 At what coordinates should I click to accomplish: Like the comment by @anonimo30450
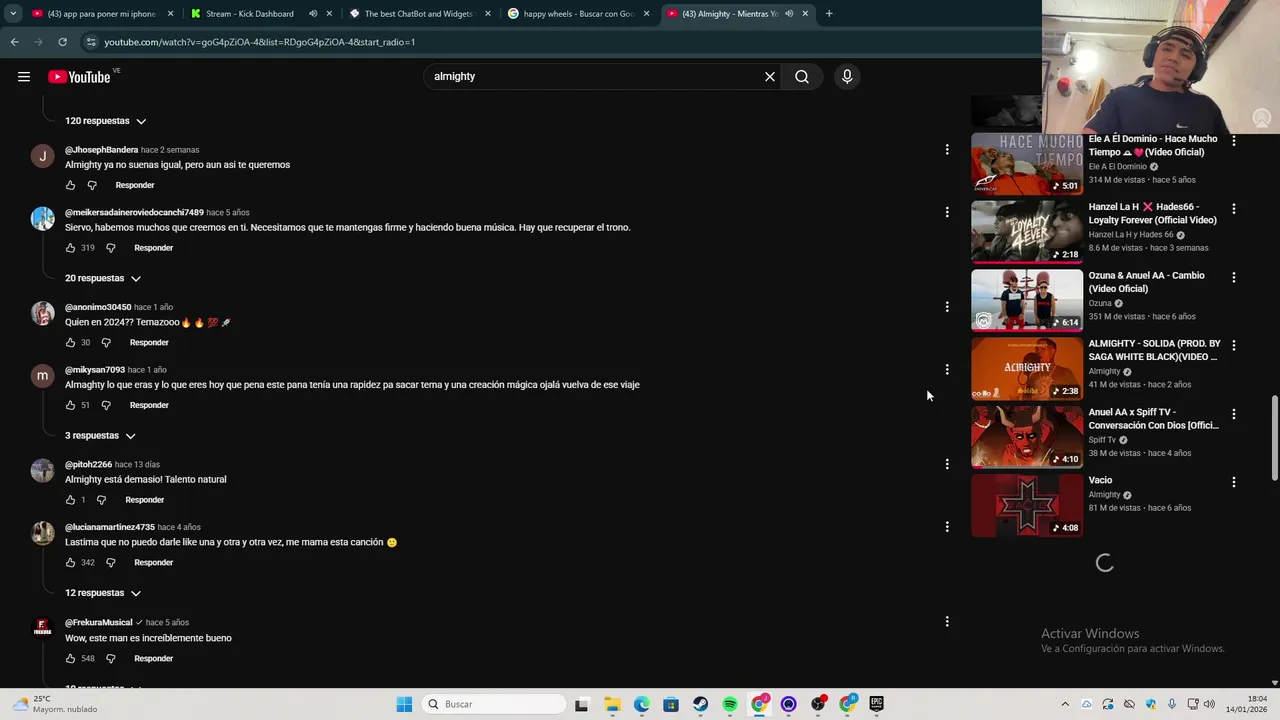(70, 343)
